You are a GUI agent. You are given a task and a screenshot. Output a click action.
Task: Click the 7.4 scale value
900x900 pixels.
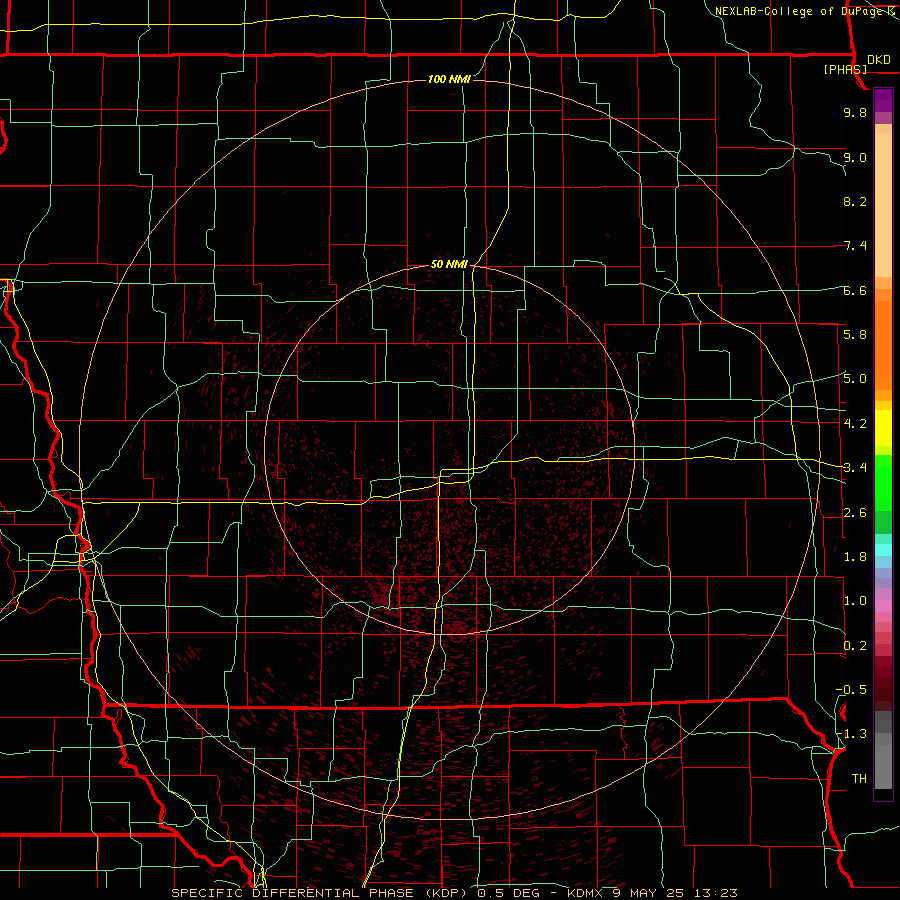coord(855,246)
